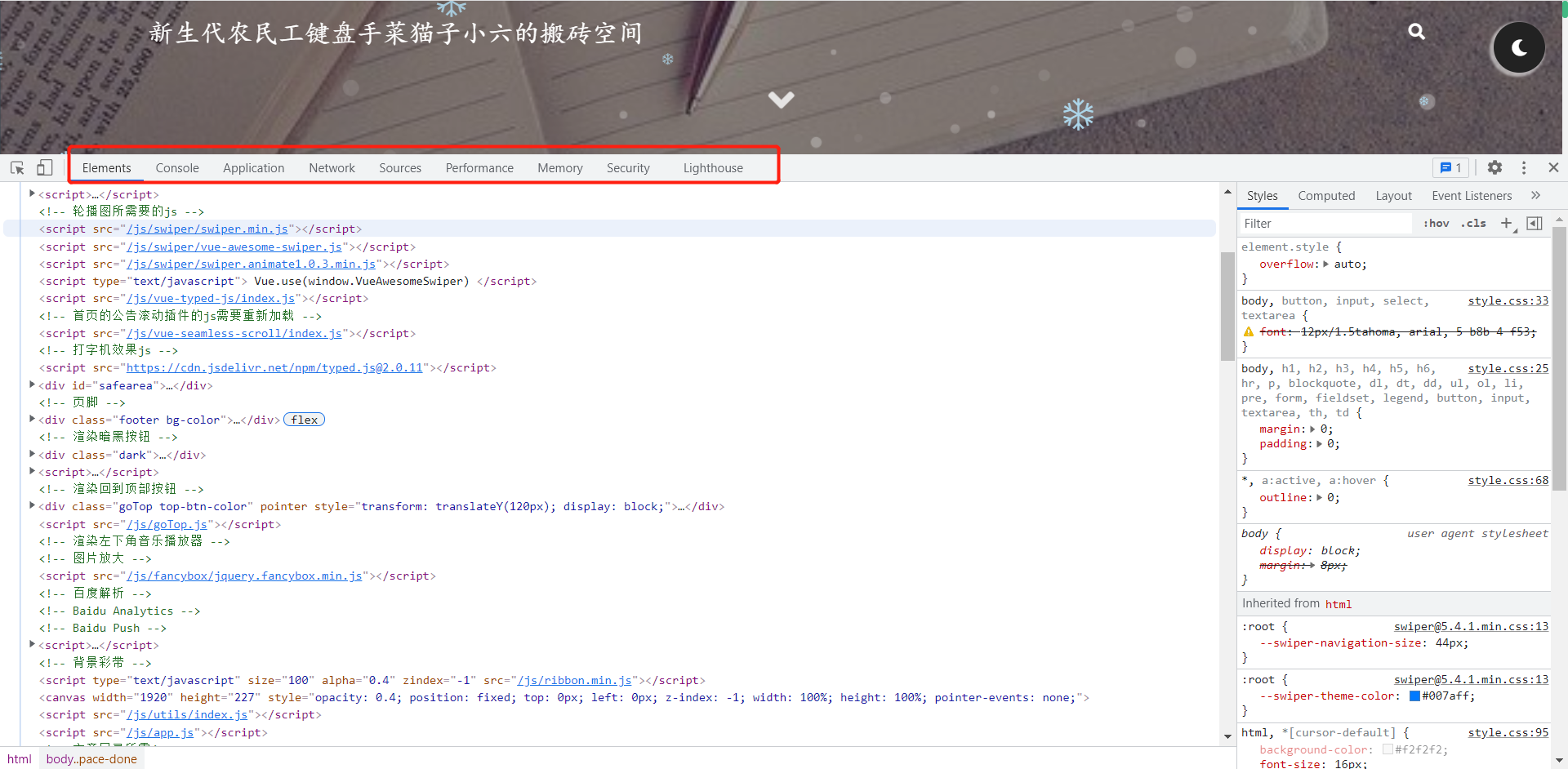Open the style.css:68 source link
1568x769 pixels.
(x=1508, y=480)
